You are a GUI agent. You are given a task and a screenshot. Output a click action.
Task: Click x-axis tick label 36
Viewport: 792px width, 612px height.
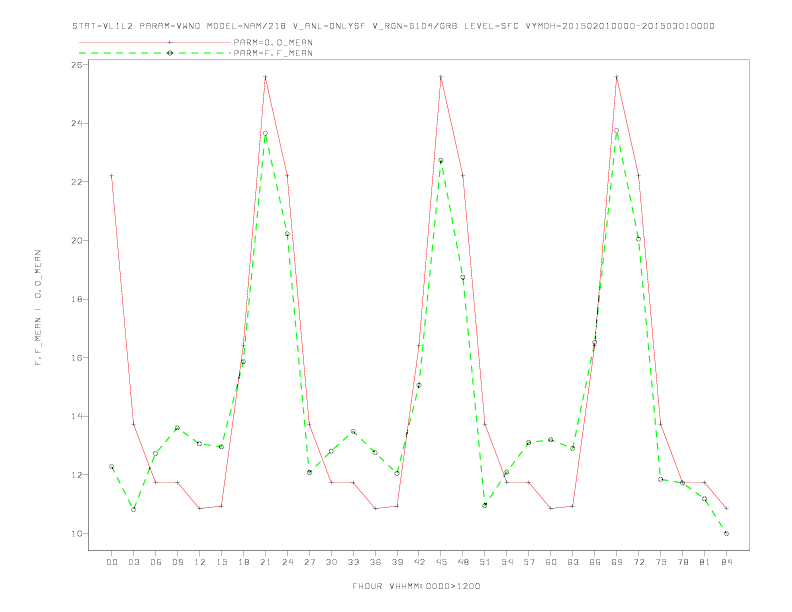click(375, 562)
